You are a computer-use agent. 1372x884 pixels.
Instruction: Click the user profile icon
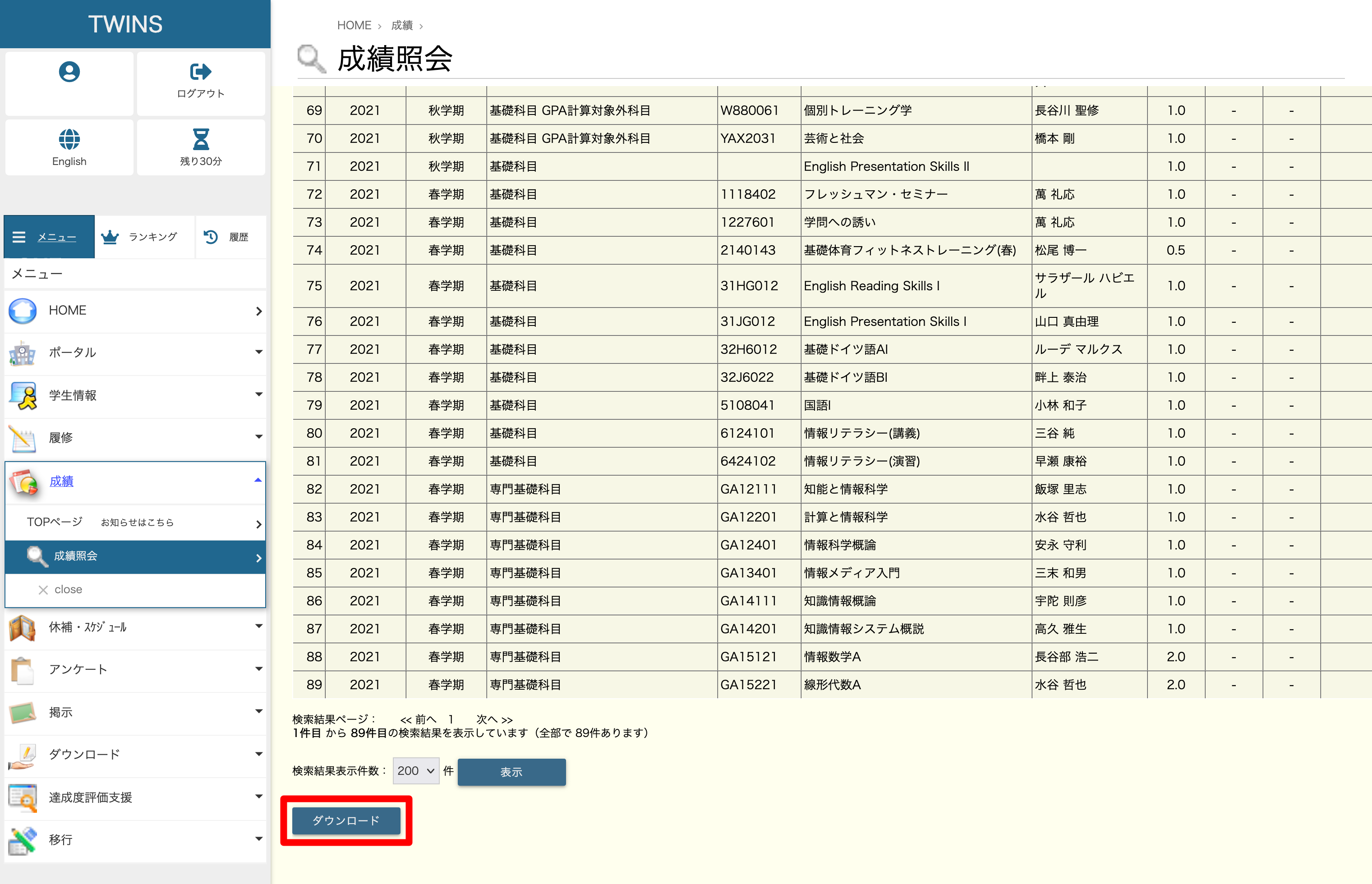click(69, 72)
